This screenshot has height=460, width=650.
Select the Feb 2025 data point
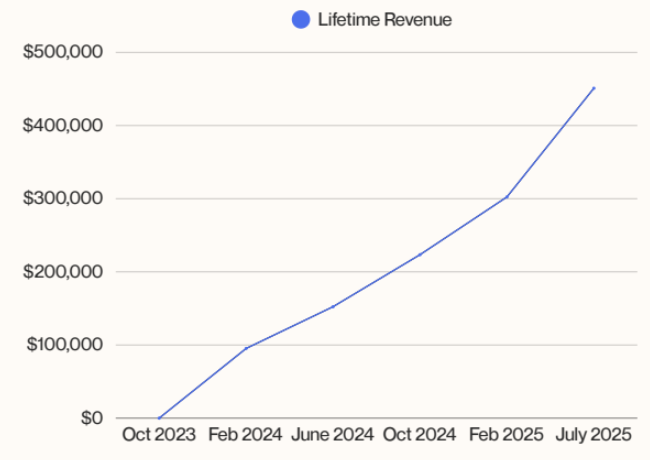(507, 197)
